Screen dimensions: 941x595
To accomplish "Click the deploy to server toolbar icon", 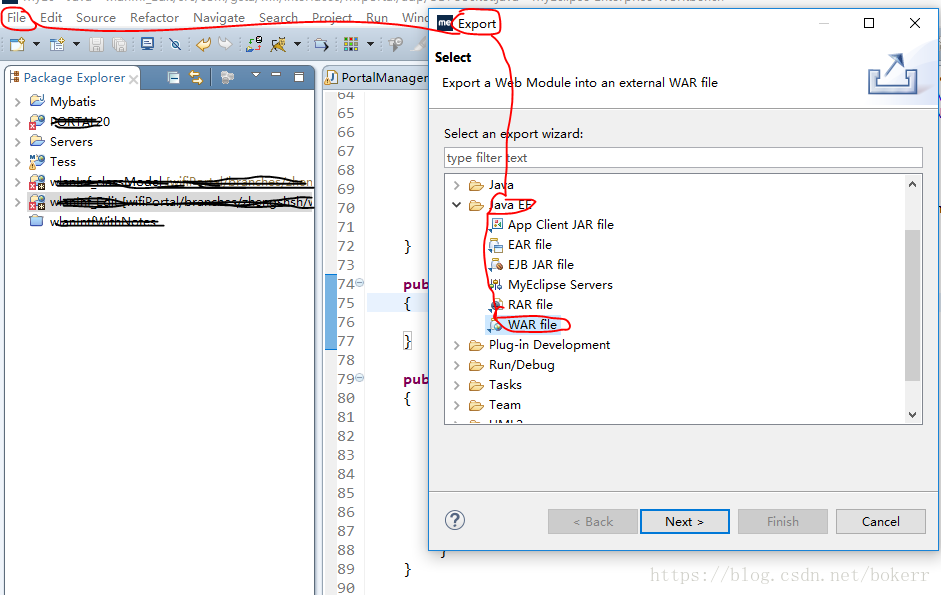I will (x=254, y=44).
